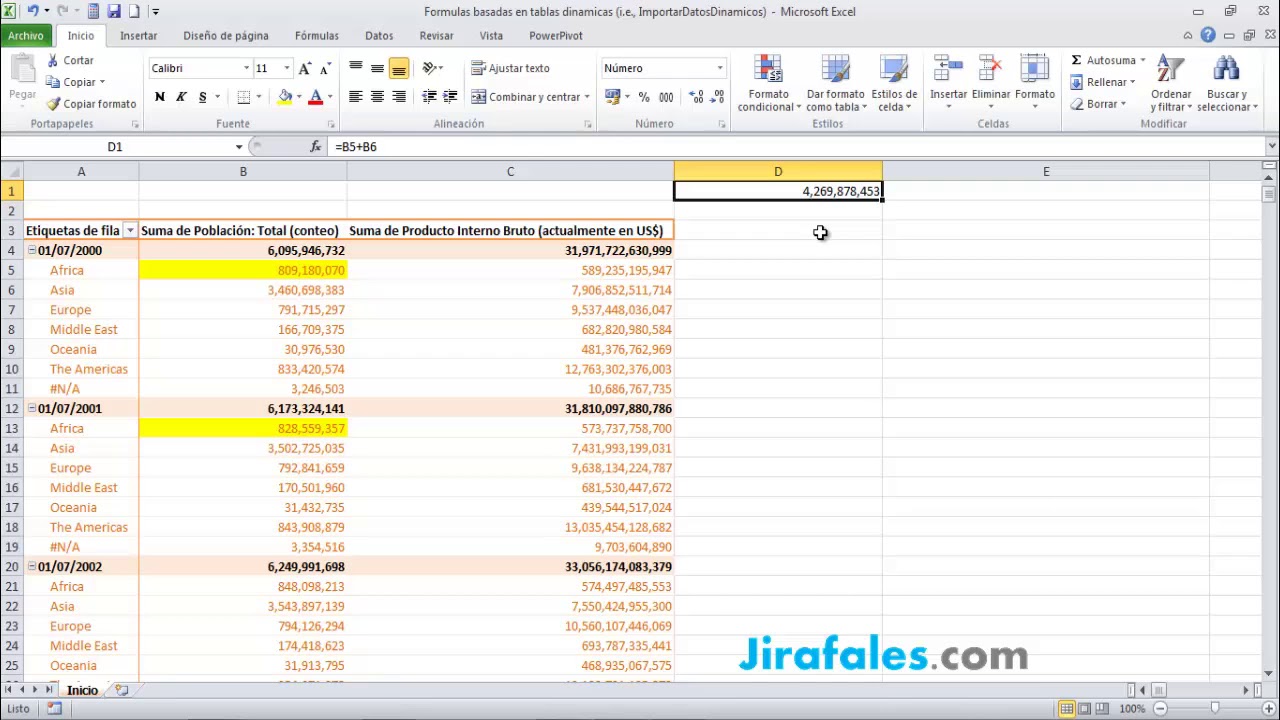Collapse the 01/07/2000 pivot group
Viewport: 1280px width, 720px height.
[x=31, y=250]
